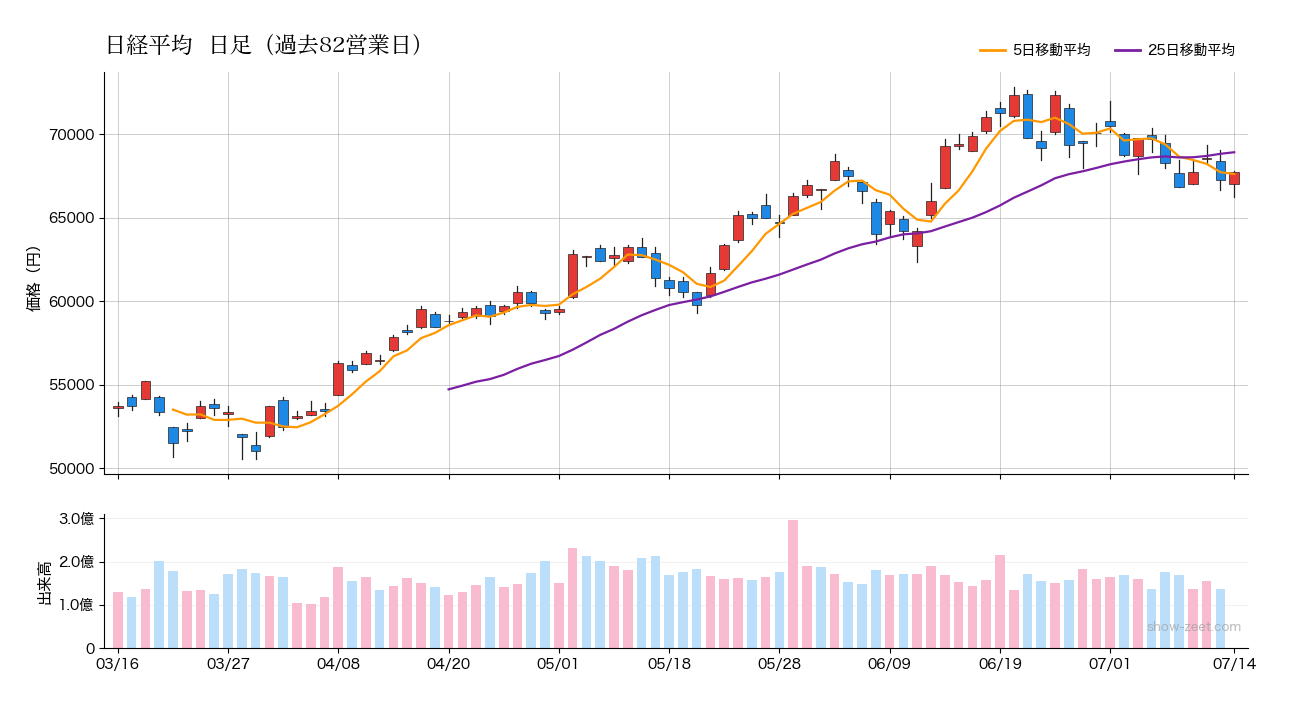This screenshot has width=1300, height=720.
Task: Click the 65000 price axis label
Action: [73, 218]
